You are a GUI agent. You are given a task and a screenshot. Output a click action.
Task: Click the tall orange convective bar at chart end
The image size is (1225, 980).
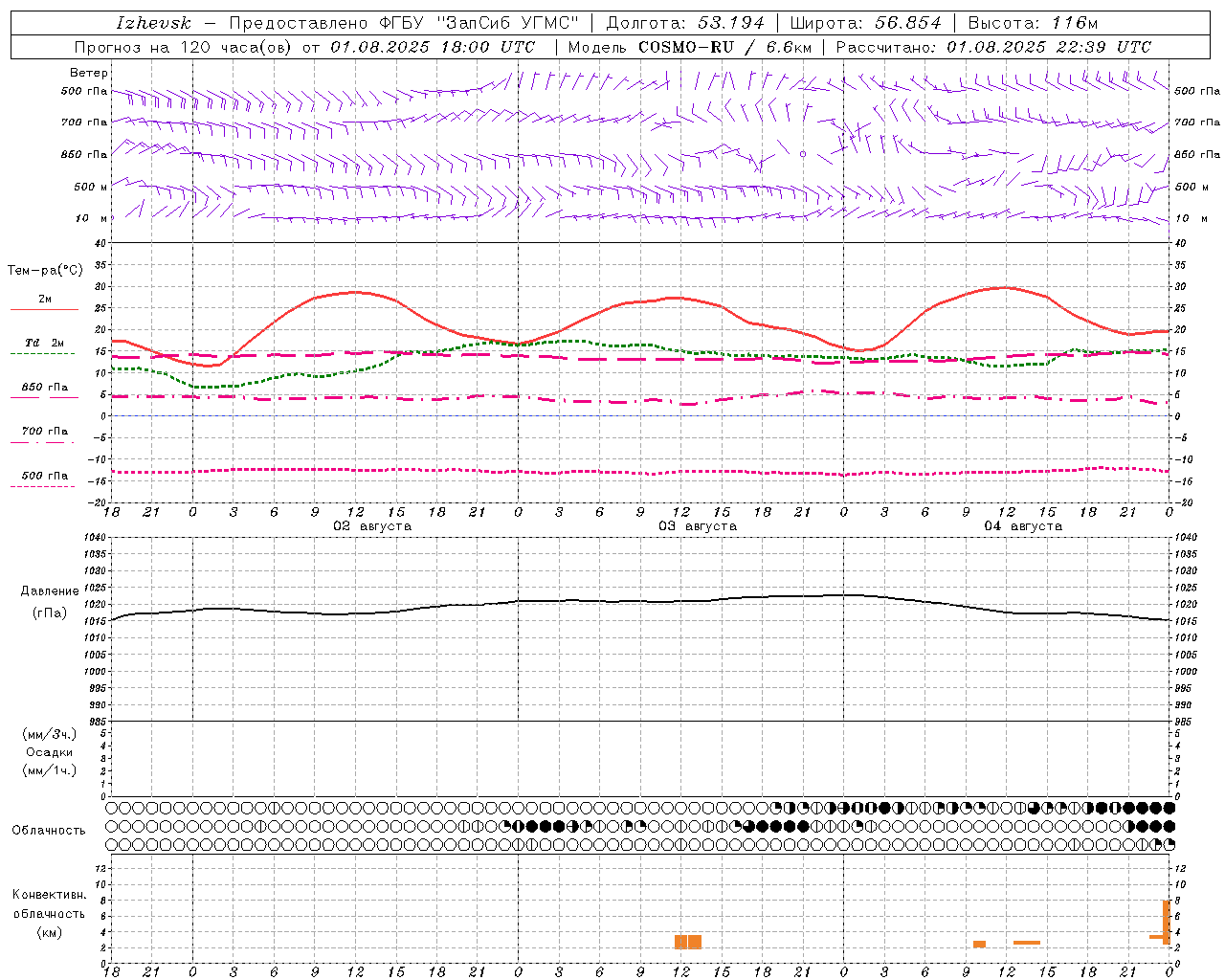1167,923
